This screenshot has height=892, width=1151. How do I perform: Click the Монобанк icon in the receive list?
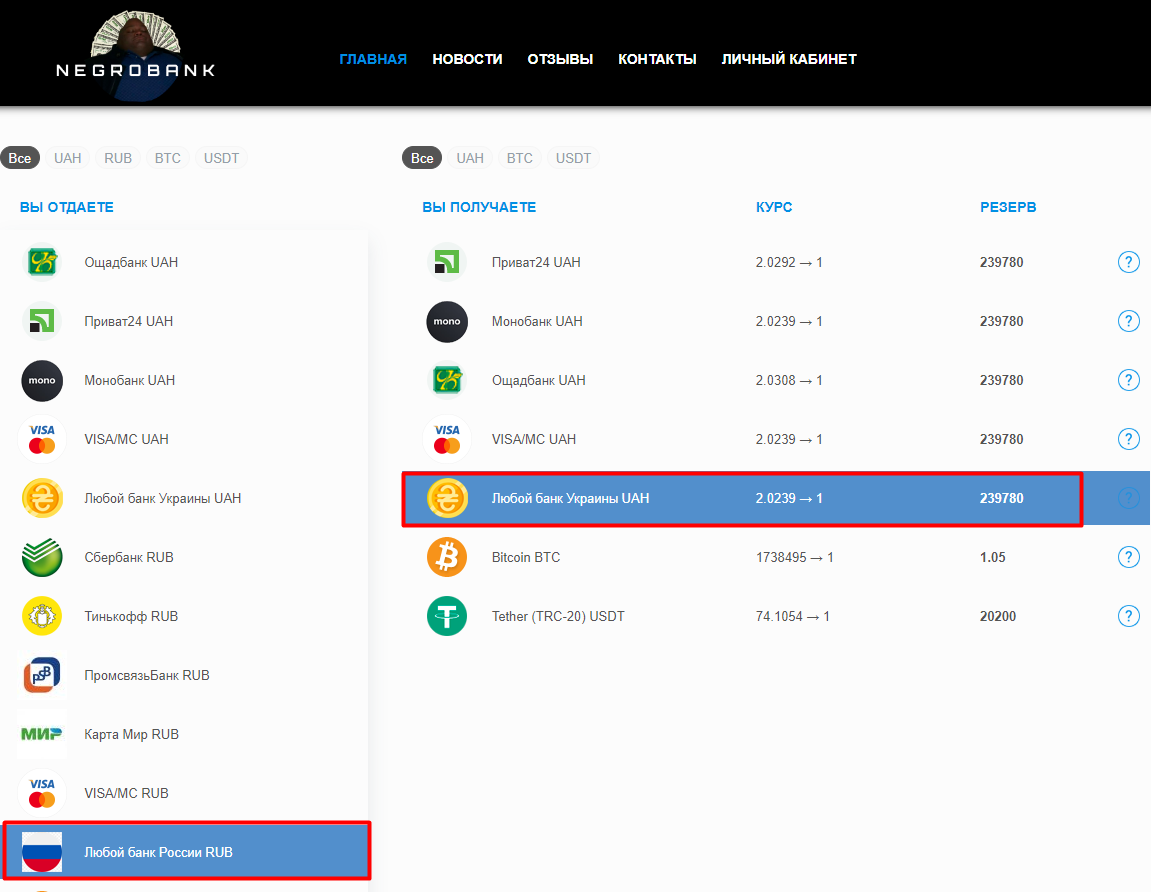coord(447,321)
